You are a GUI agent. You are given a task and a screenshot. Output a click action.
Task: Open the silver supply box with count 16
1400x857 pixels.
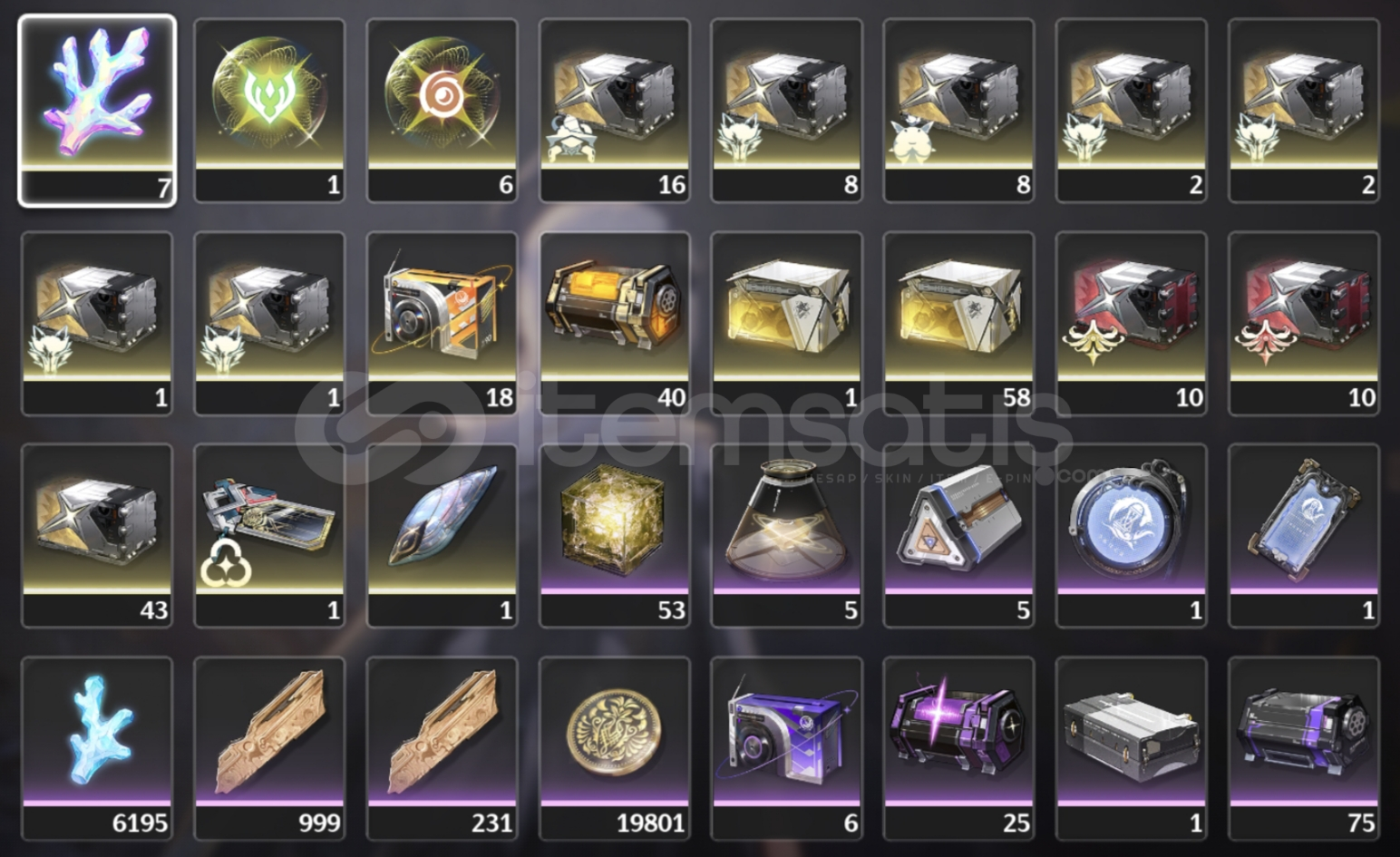(x=615, y=111)
